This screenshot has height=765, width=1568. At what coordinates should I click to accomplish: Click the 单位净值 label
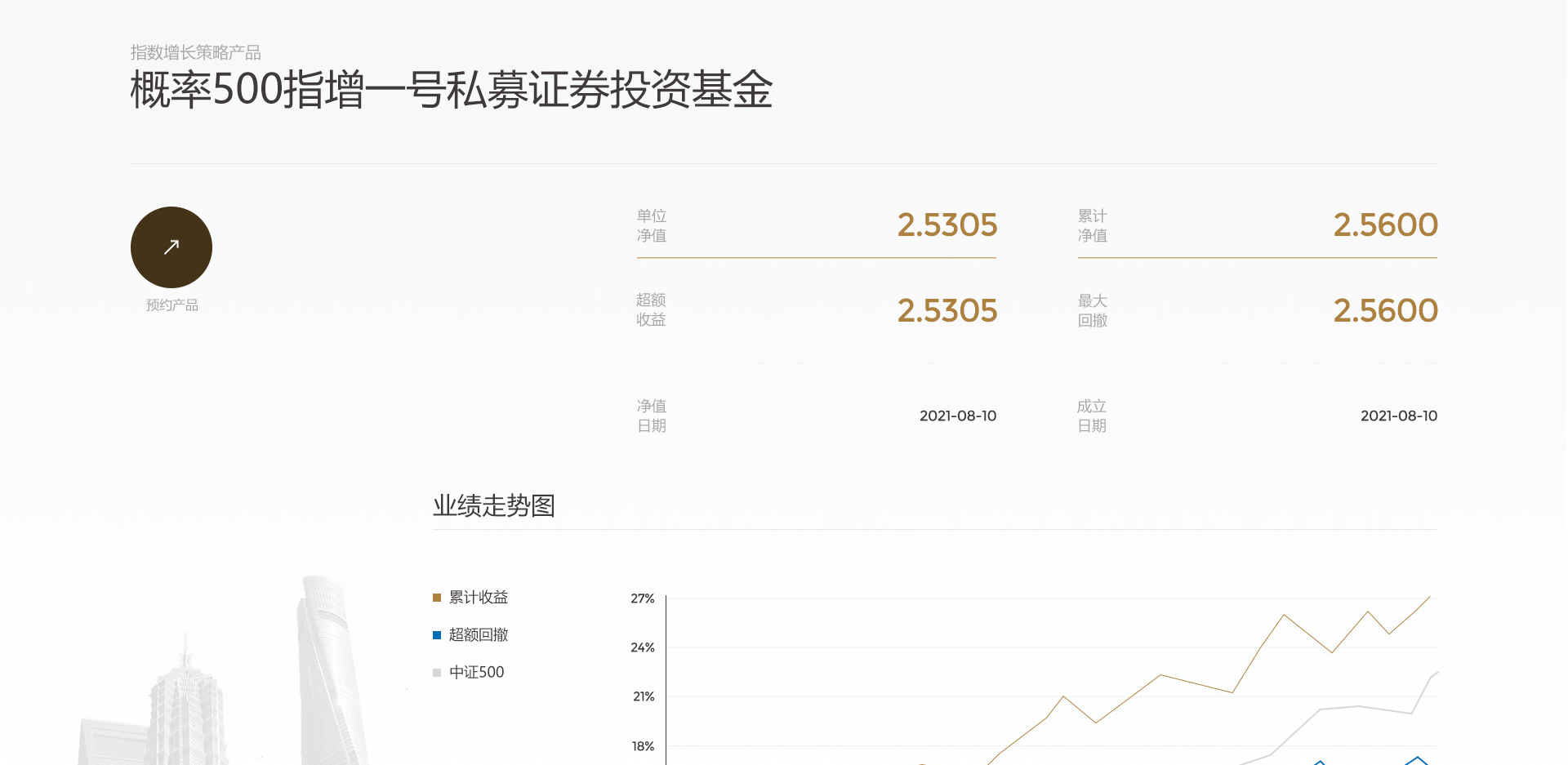652,226
